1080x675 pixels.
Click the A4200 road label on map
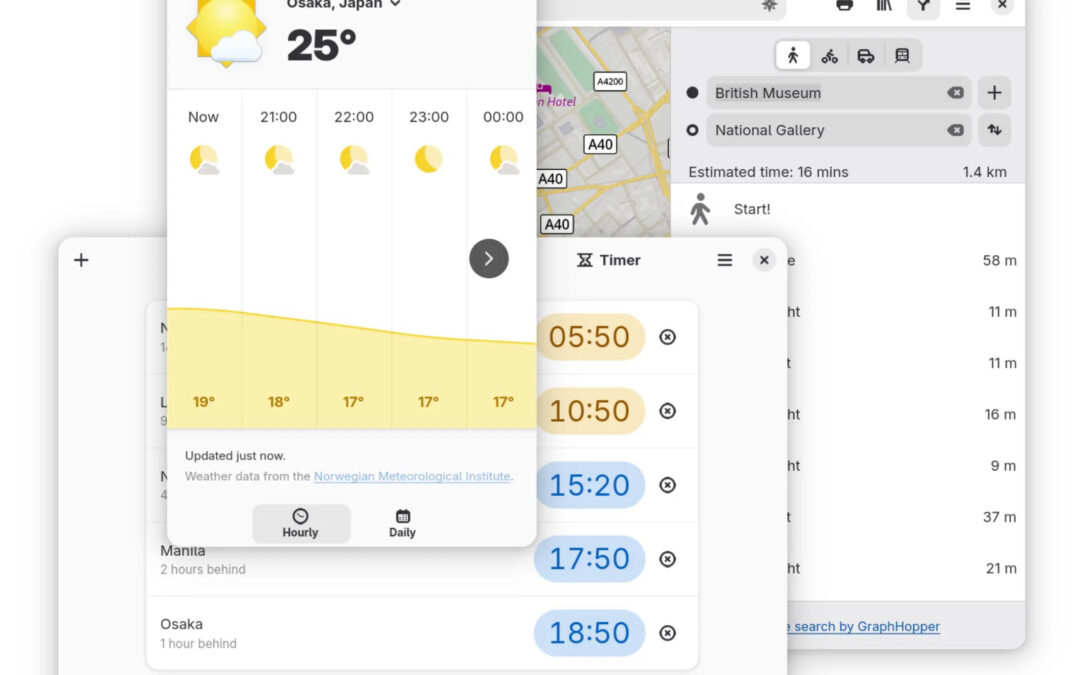click(610, 81)
